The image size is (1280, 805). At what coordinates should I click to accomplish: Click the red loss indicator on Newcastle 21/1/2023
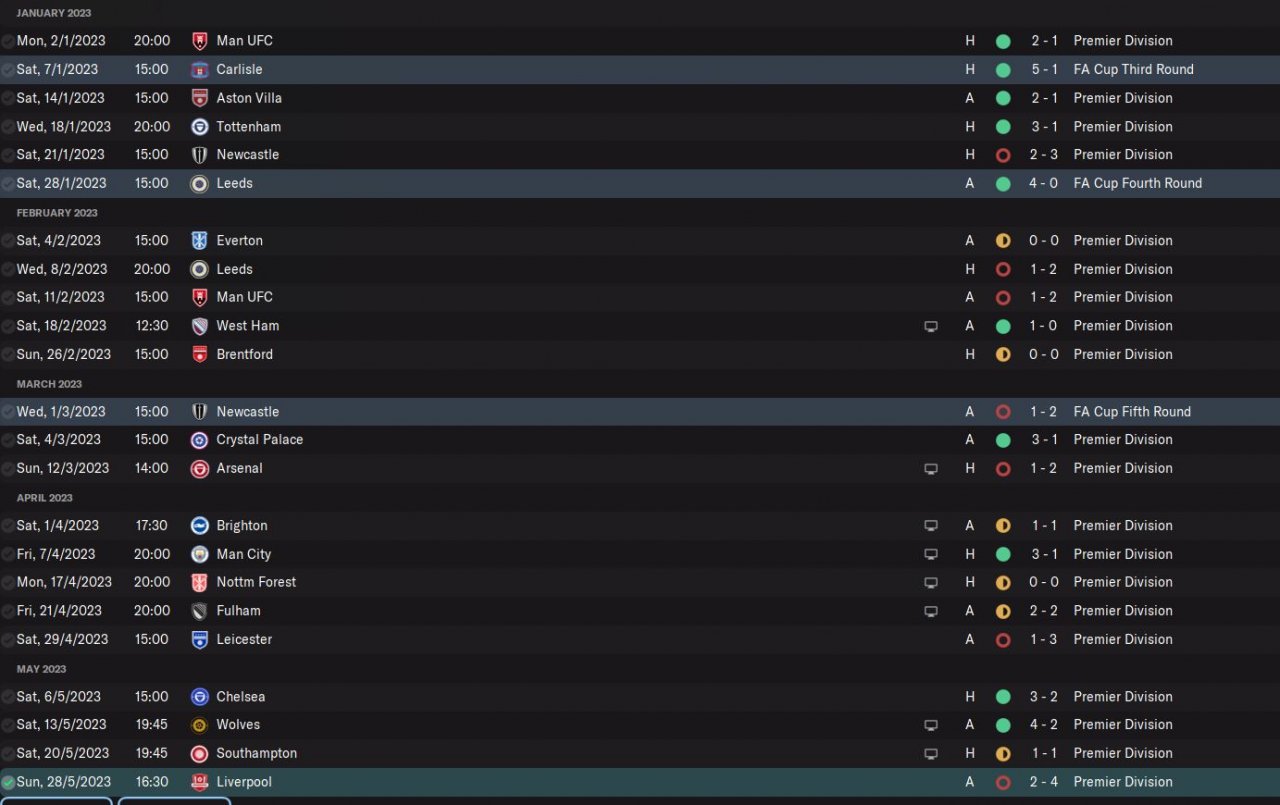[1003, 155]
